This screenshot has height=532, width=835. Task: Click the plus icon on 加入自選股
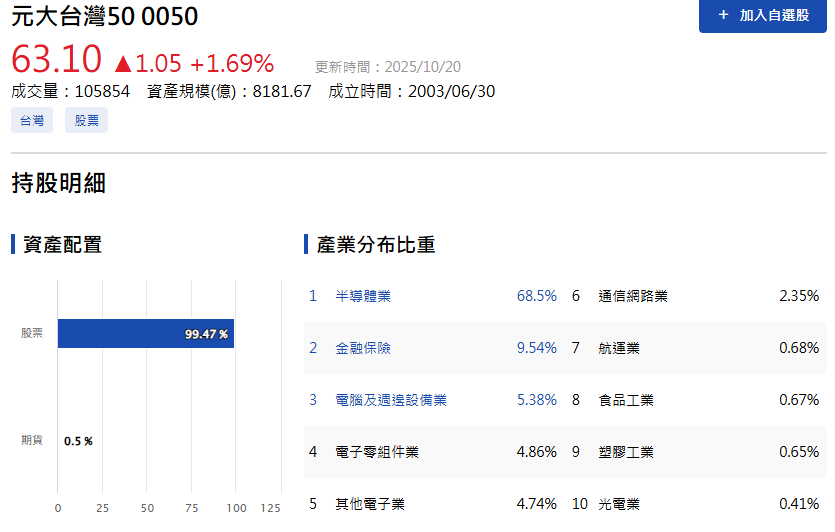pyautogui.click(x=723, y=16)
